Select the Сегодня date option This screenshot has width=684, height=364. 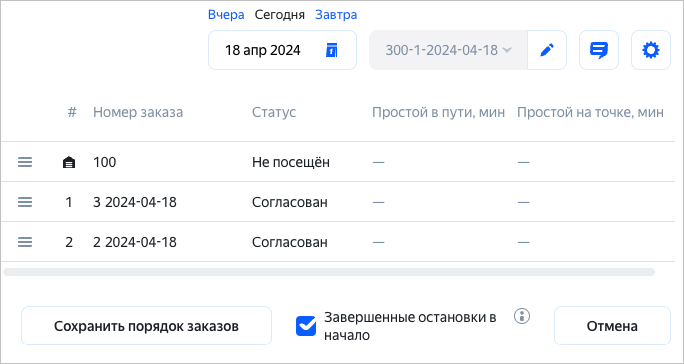[x=280, y=15]
